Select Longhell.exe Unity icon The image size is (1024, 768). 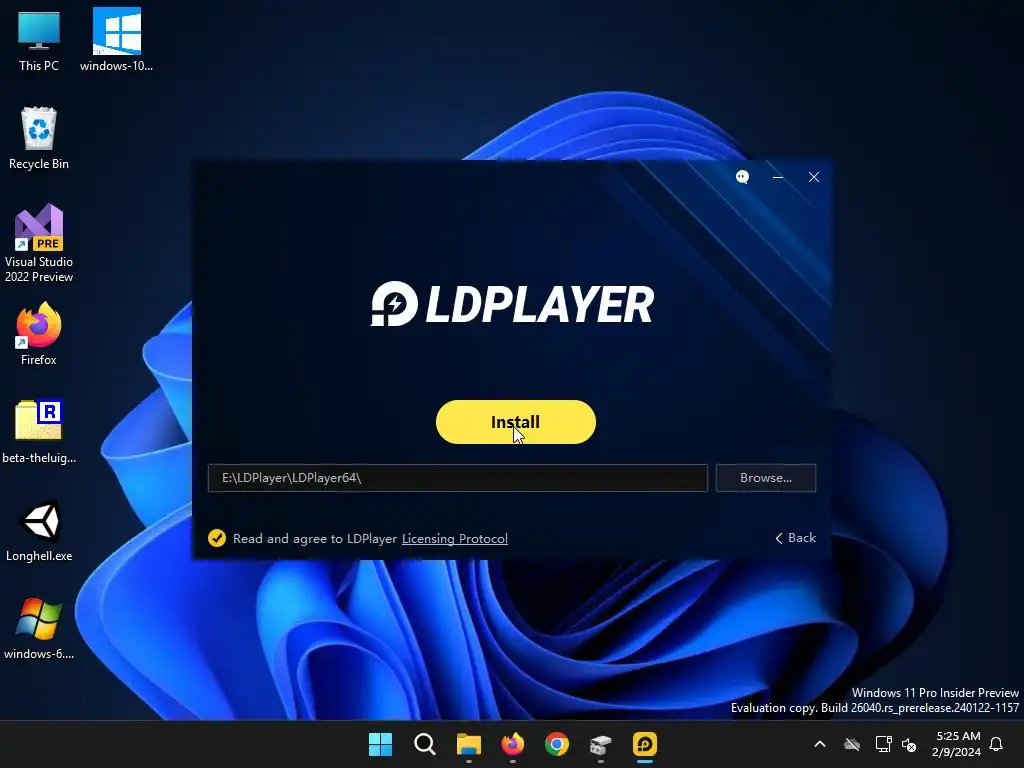(39, 530)
